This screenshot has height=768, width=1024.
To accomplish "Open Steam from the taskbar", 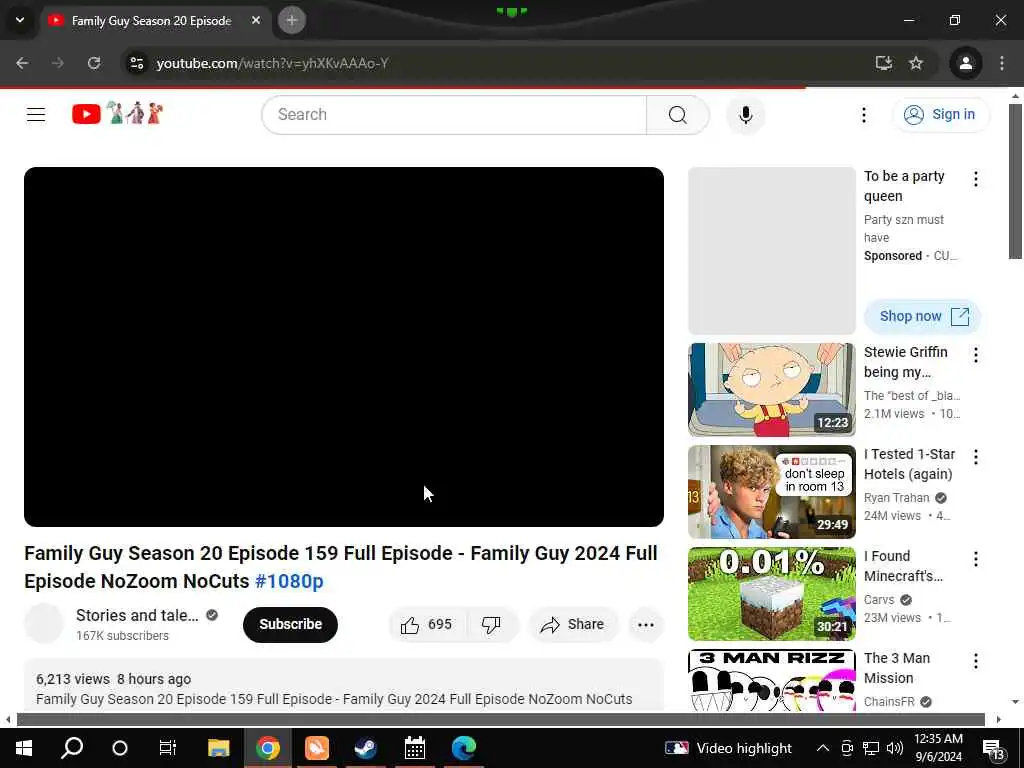I will point(366,748).
